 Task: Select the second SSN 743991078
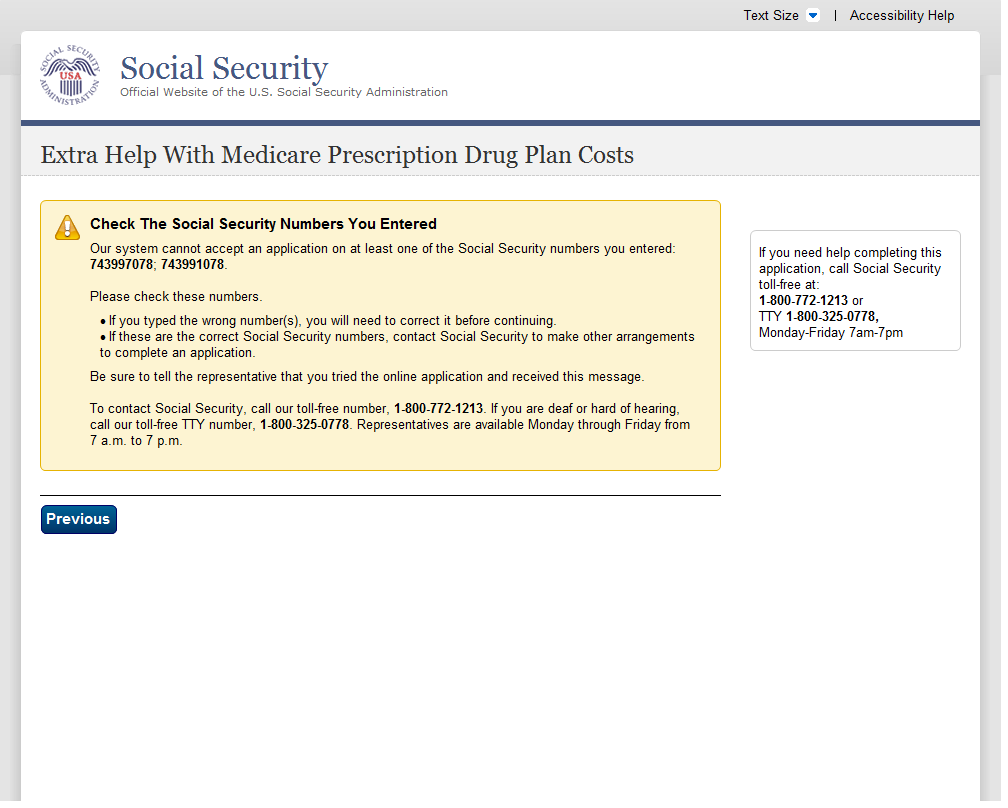193,265
